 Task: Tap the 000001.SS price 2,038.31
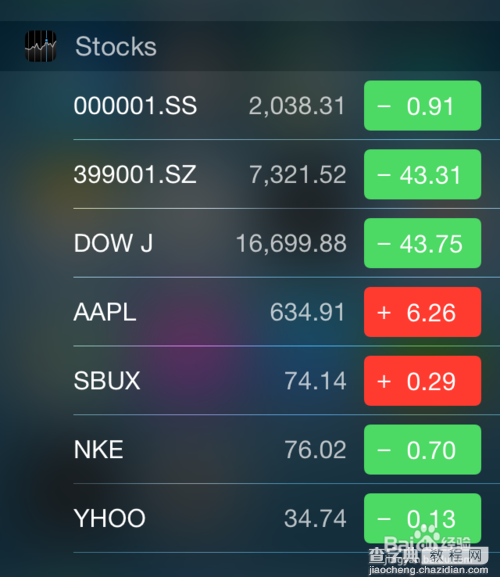tap(297, 106)
